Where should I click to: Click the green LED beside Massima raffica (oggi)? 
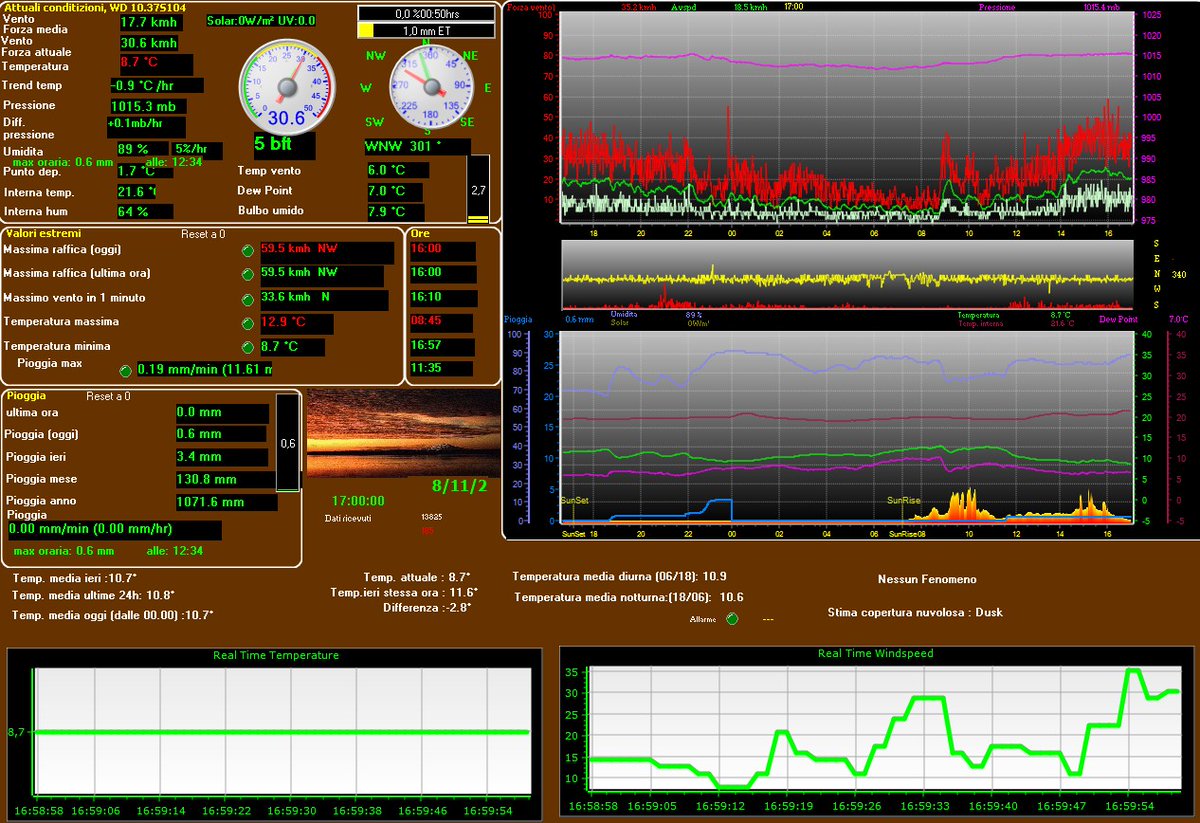click(248, 250)
